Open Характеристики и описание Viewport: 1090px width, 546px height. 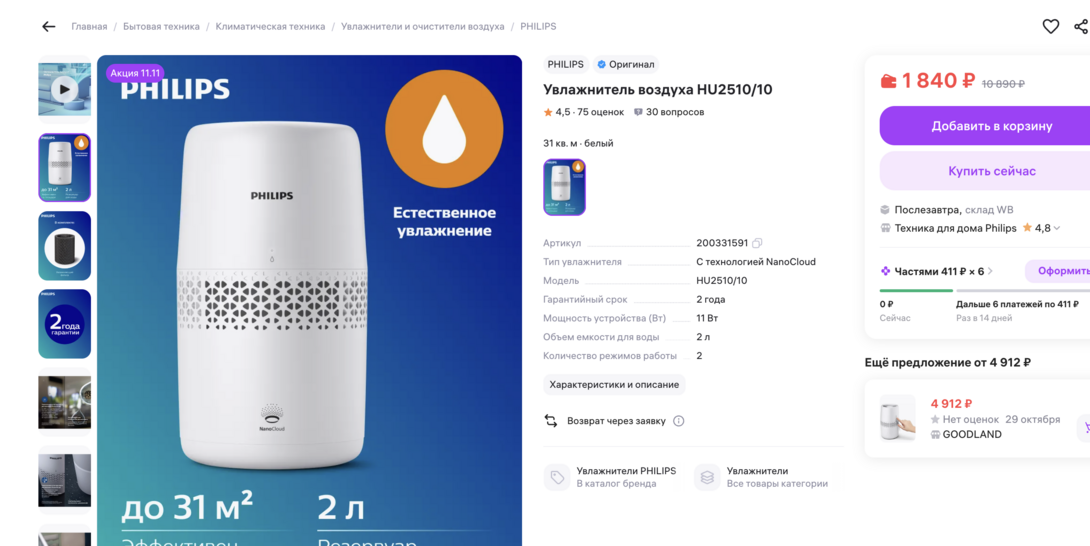(x=614, y=384)
